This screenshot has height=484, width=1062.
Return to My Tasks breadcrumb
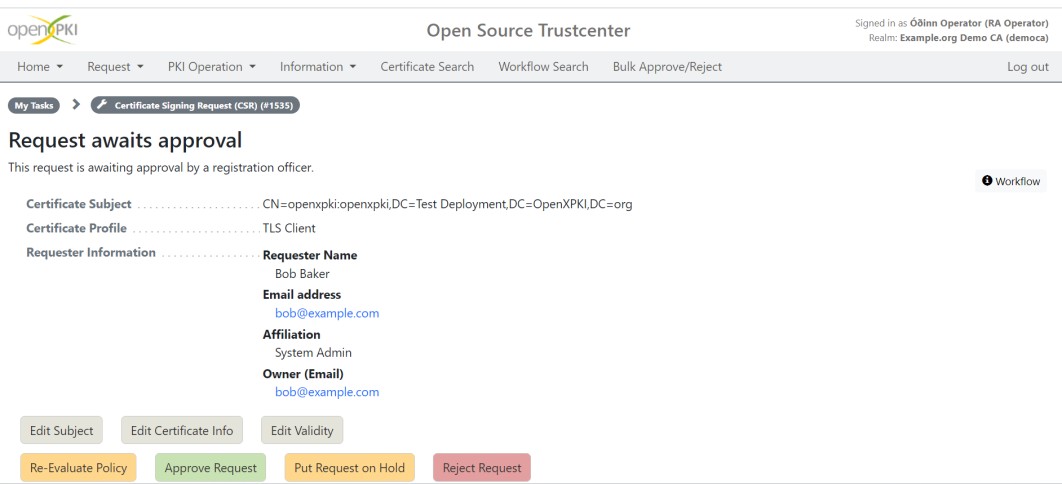click(34, 106)
